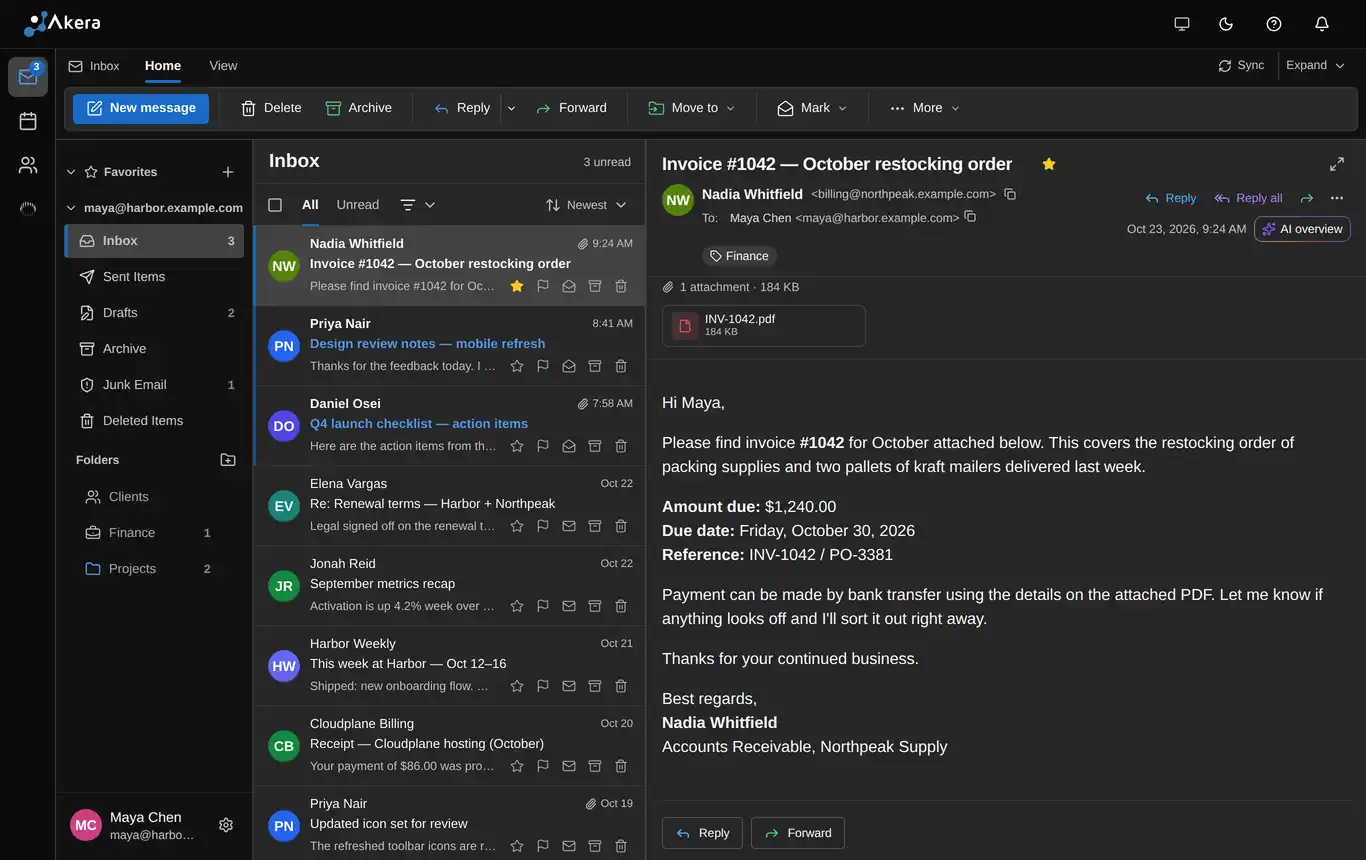
Task: Star the Cloudplane Billing receipt email
Action: tap(517, 766)
